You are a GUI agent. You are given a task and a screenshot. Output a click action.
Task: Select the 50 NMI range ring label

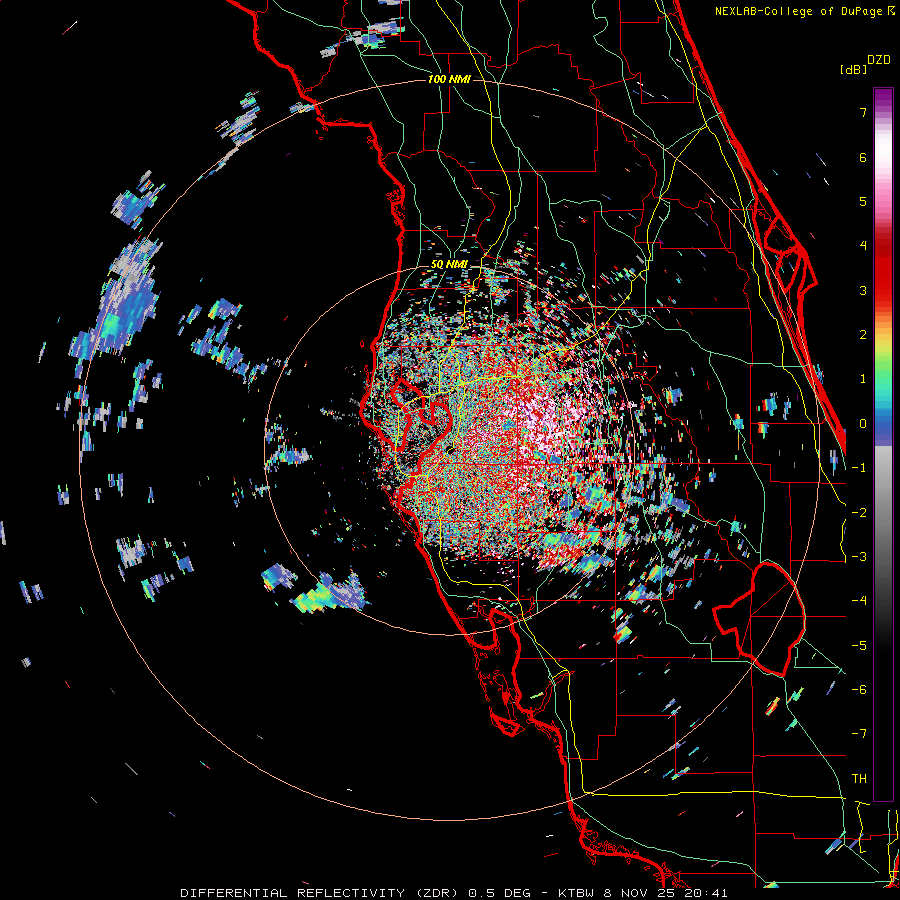coord(449,265)
